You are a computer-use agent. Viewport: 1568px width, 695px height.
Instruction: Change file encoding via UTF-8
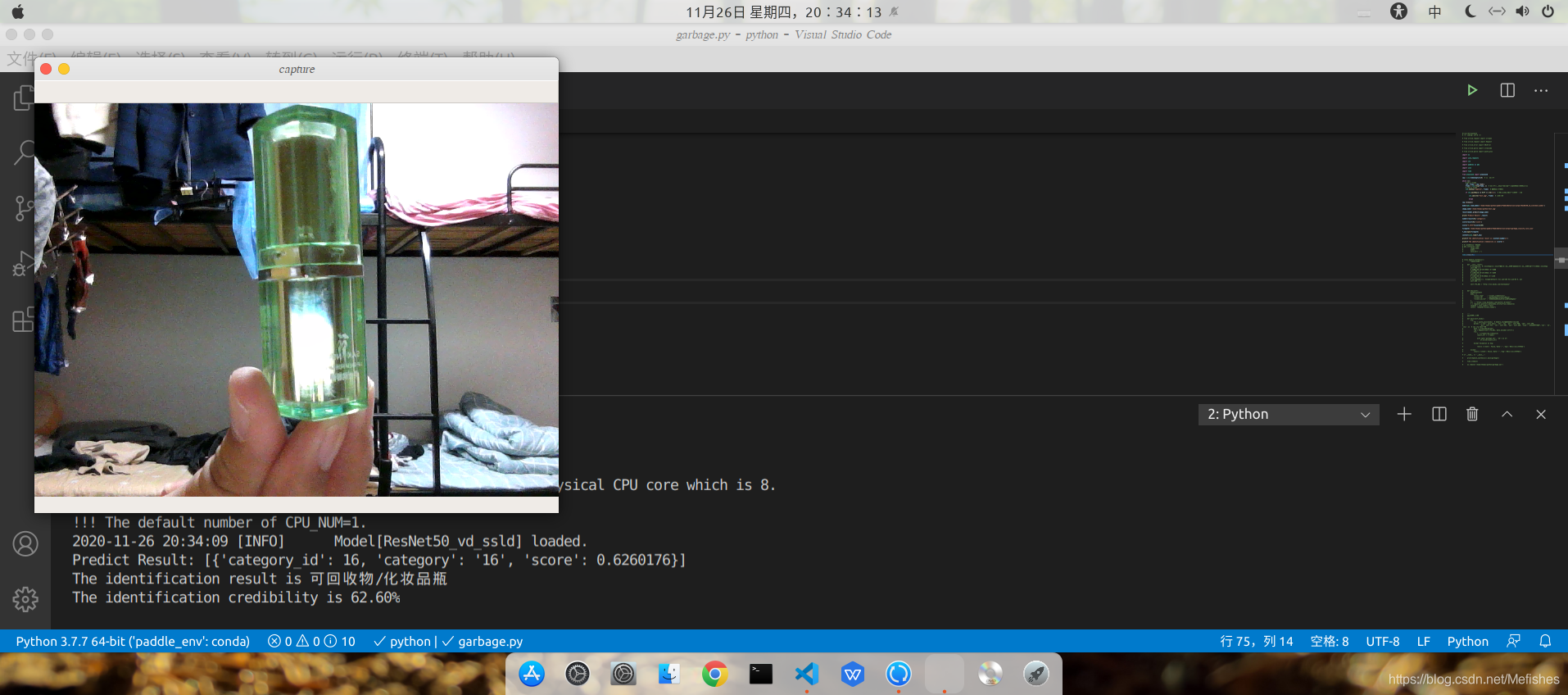coord(1383,642)
